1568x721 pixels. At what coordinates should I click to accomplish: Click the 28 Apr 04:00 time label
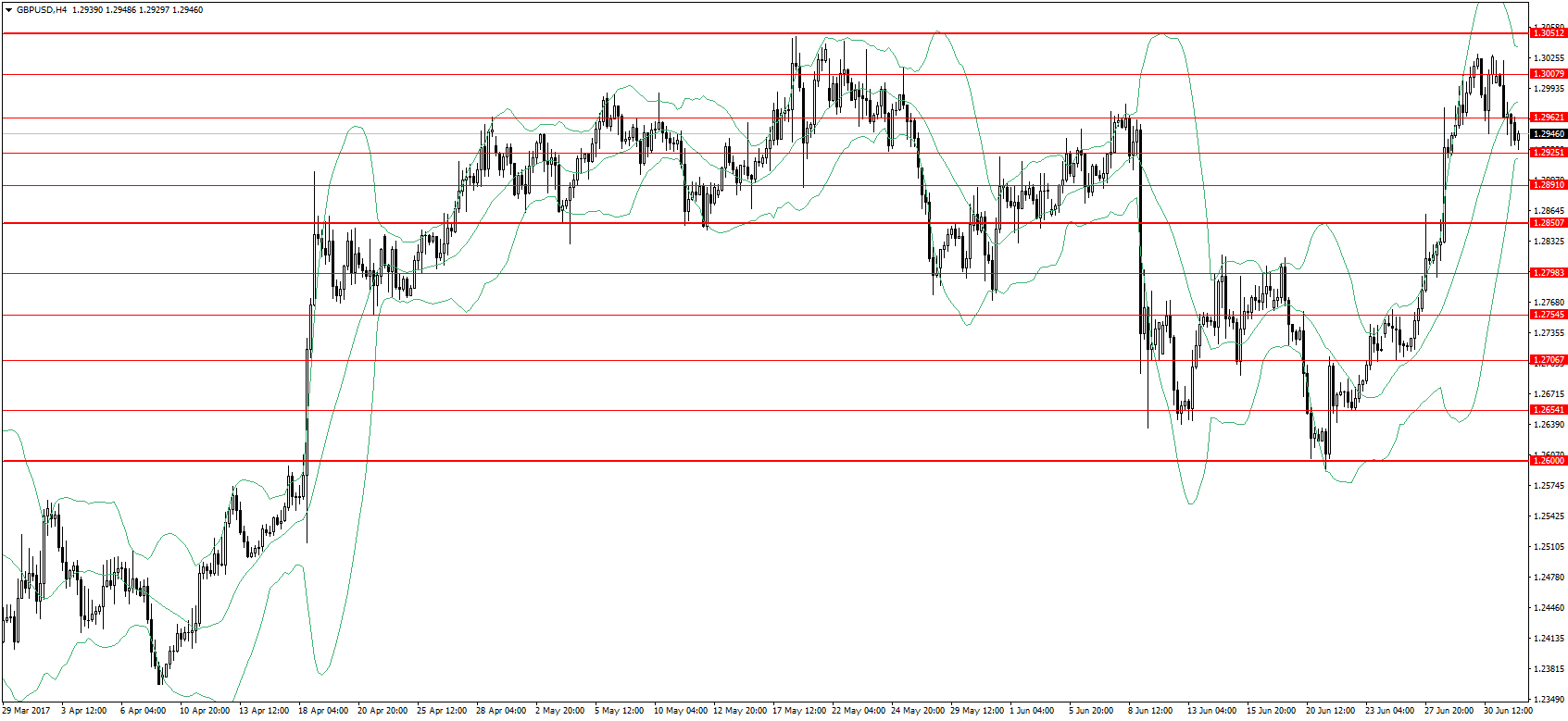(x=501, y=712)
